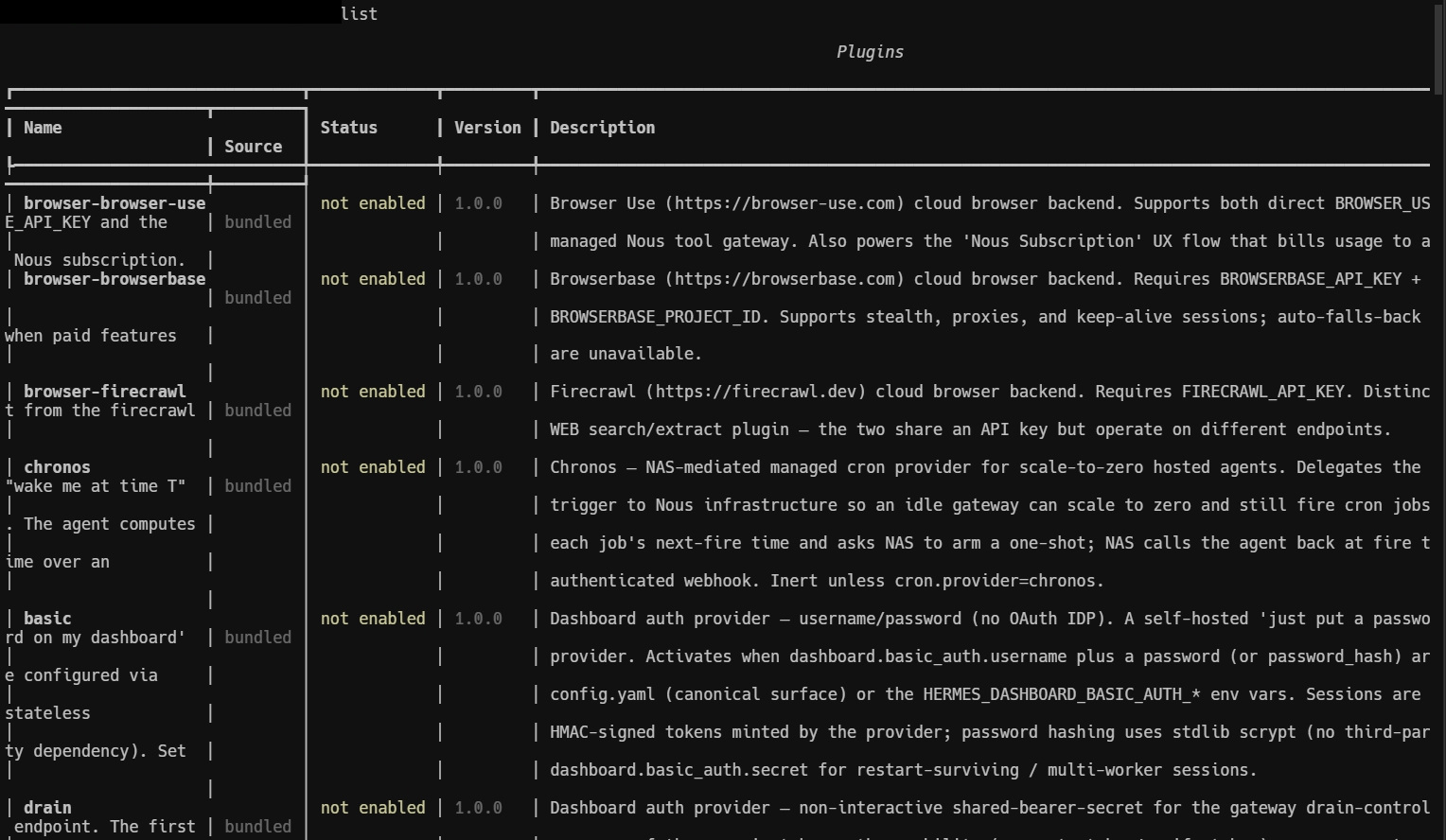
Task: Click the 'list' command text
Action: pyautogui.click(x=359, y=14)
